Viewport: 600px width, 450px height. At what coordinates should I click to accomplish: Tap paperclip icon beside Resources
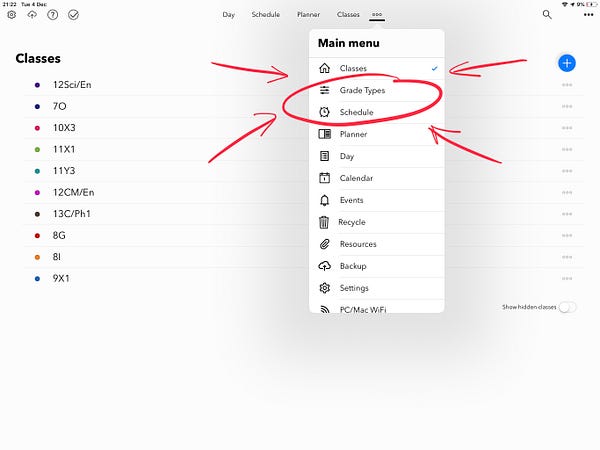coord(324,244)
